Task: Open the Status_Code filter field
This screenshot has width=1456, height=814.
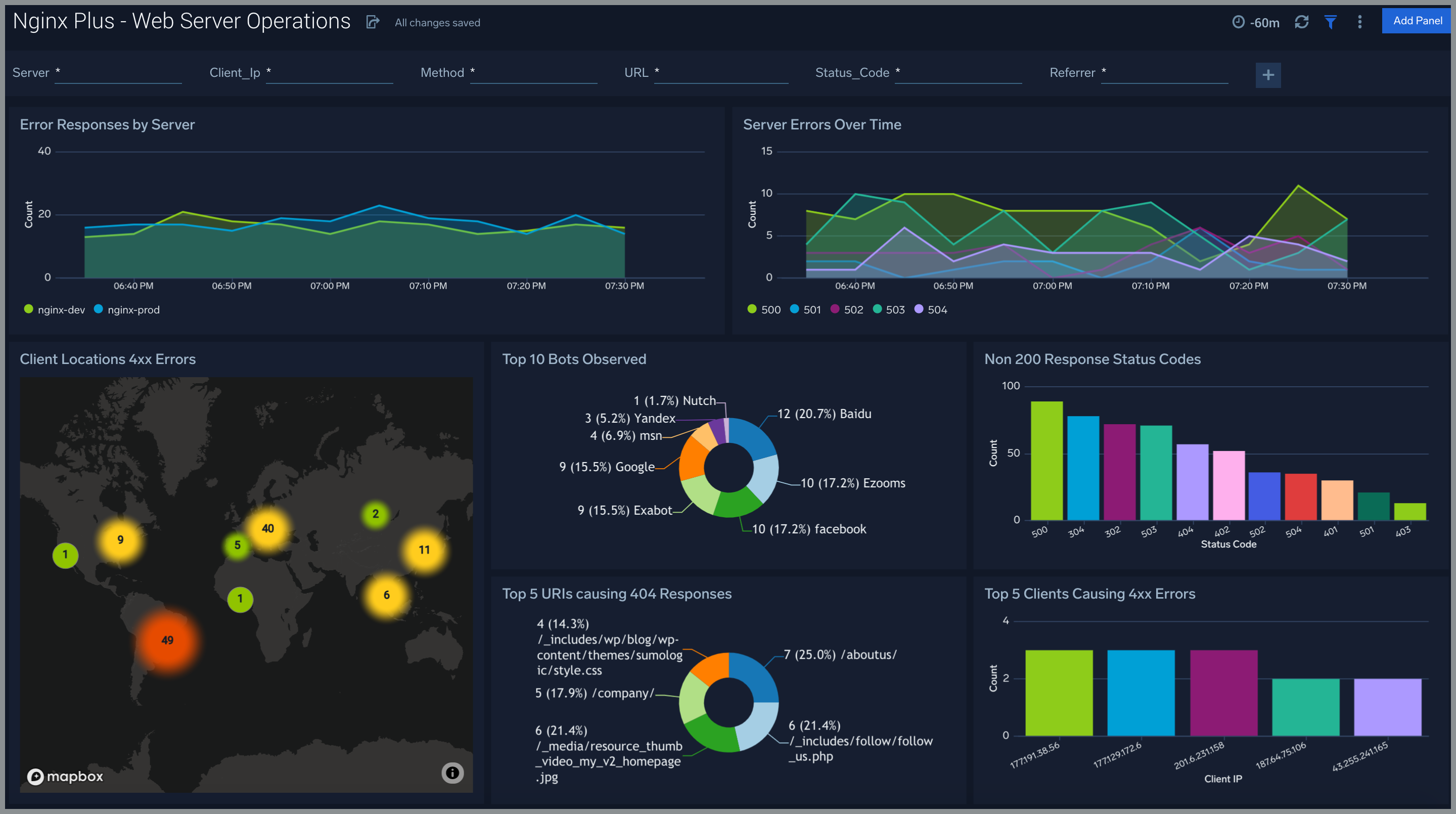Action: [x=958, y=73]
